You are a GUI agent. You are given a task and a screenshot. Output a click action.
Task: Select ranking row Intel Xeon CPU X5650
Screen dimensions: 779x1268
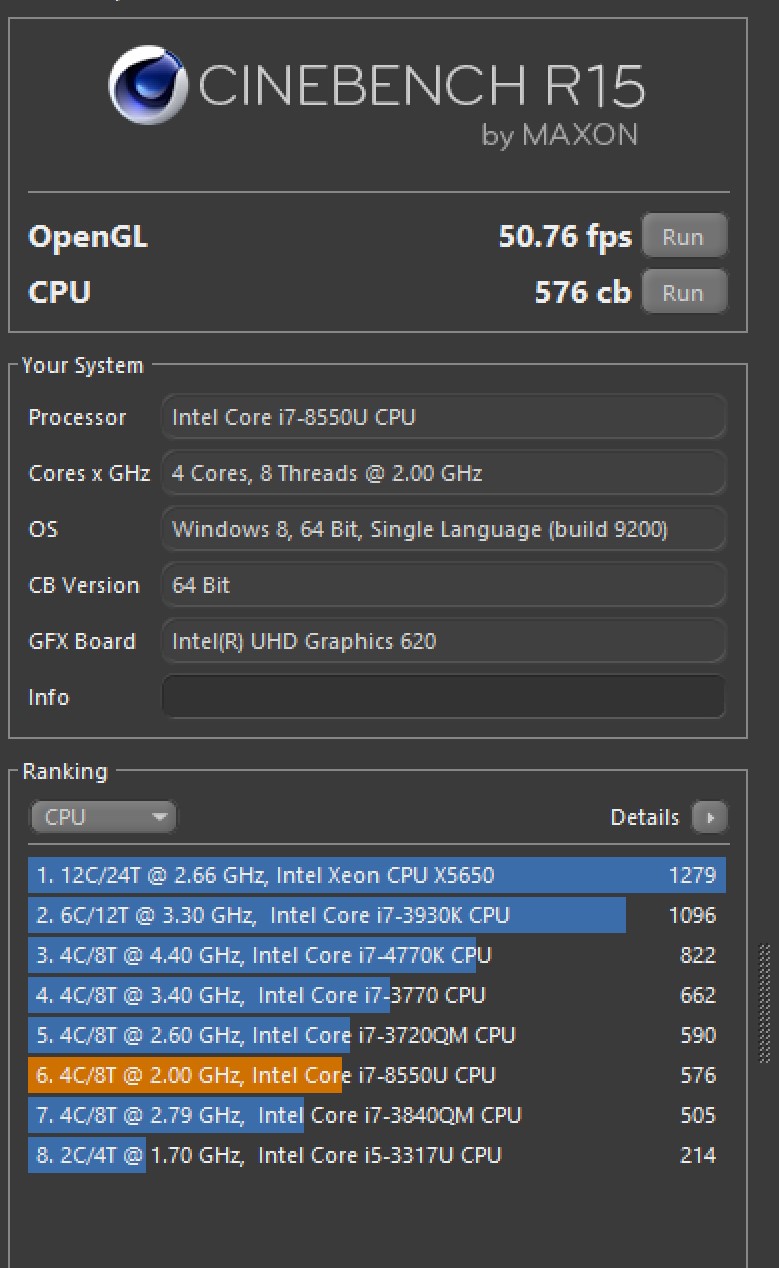[x=377, y=875]
